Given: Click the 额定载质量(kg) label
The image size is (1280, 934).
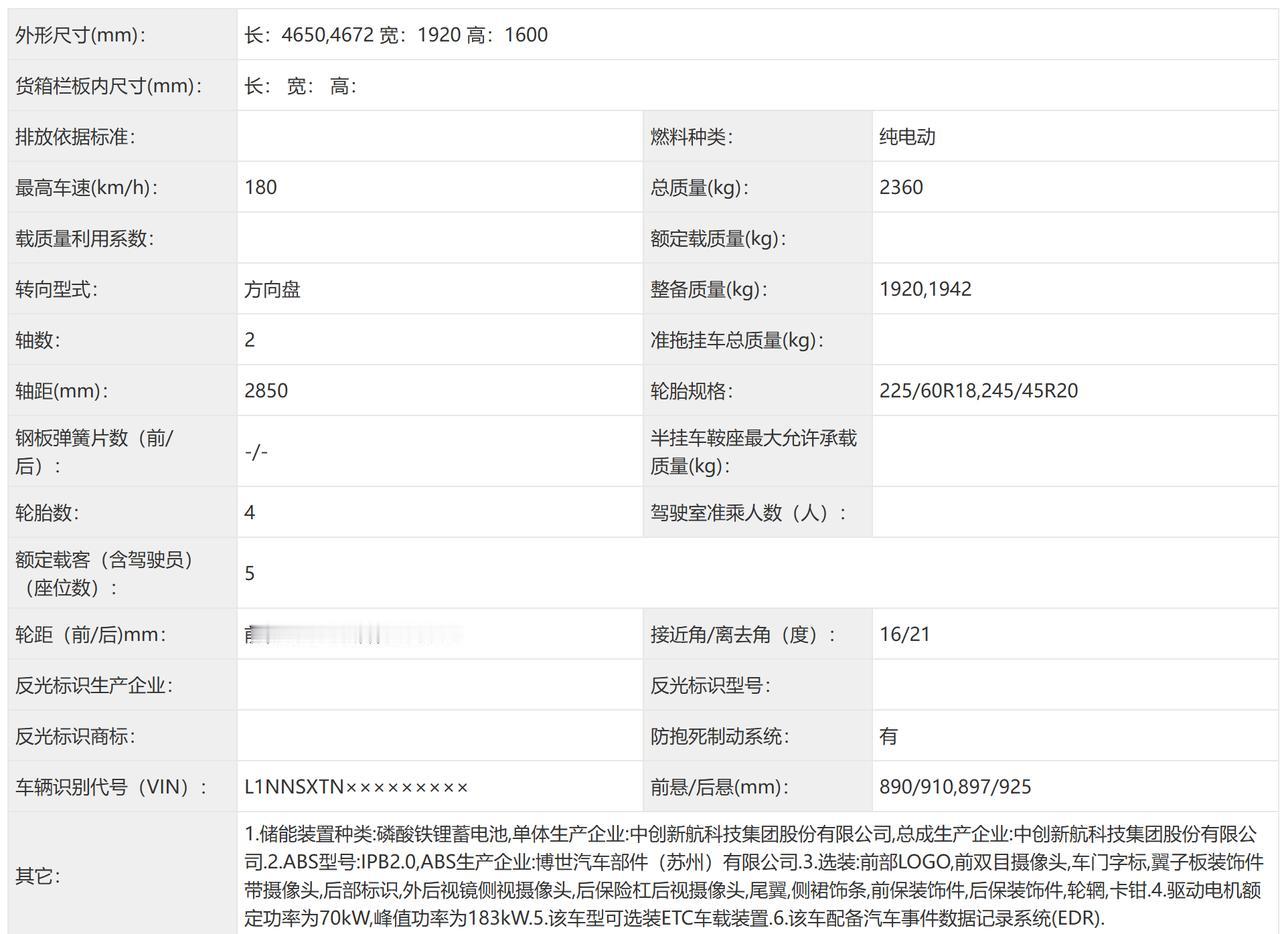Looking at the screenshot, I should tap(718, 238).
